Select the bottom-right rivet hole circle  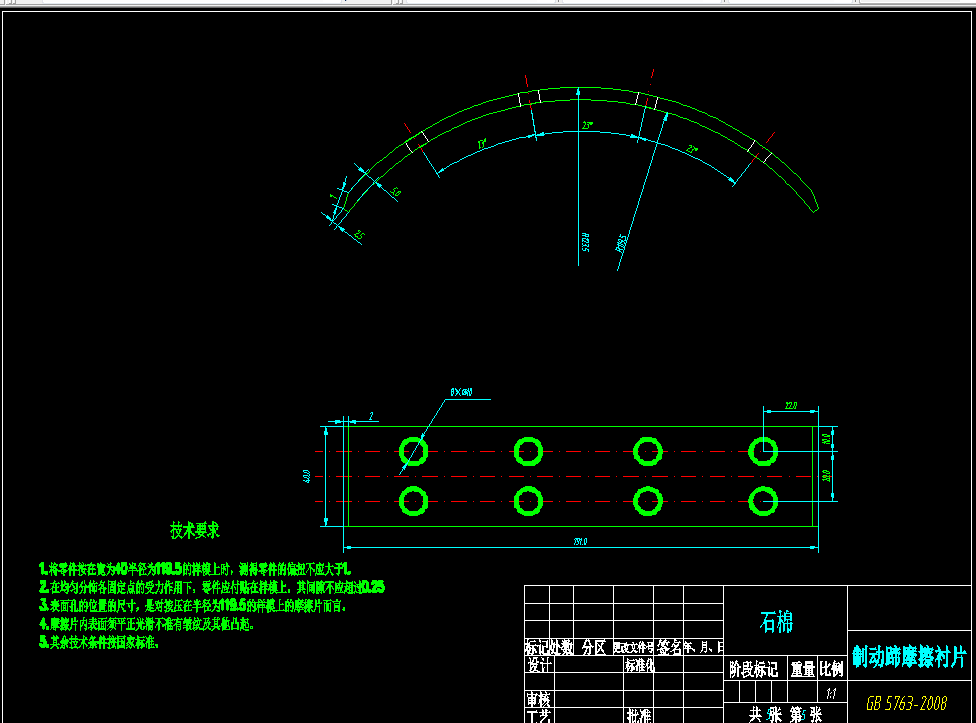click(x=763, y=501)
